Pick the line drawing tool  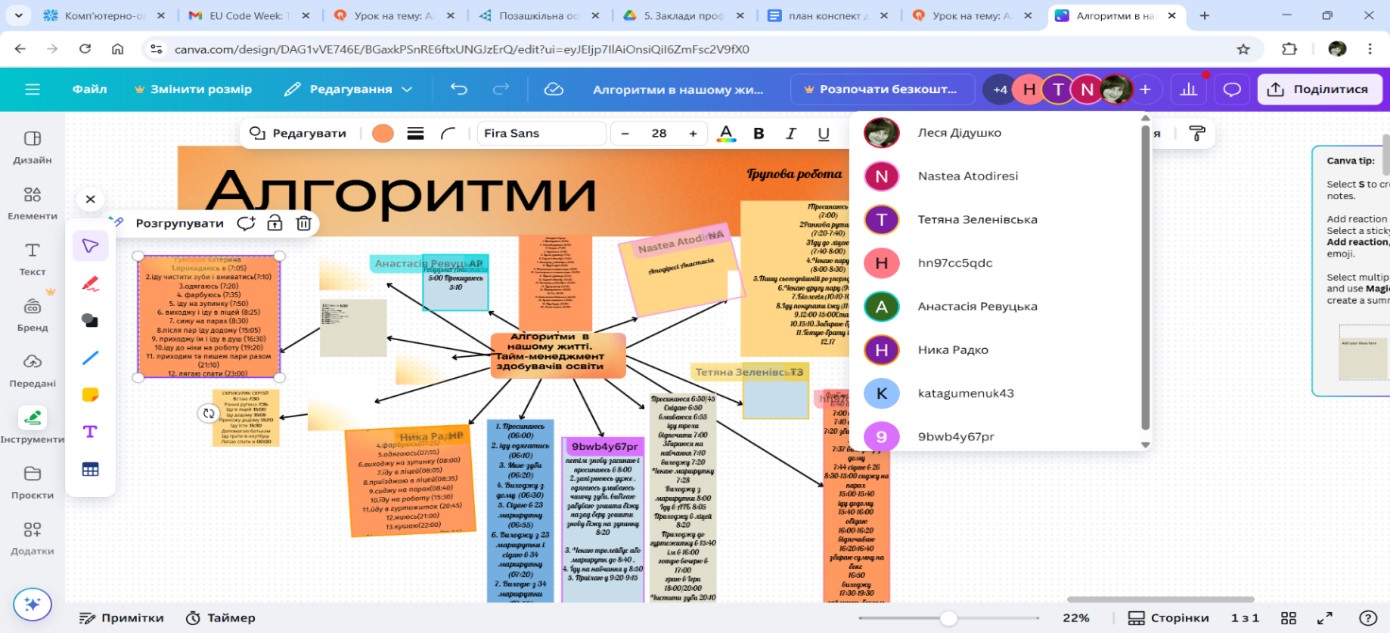click(x=90, y=357)
